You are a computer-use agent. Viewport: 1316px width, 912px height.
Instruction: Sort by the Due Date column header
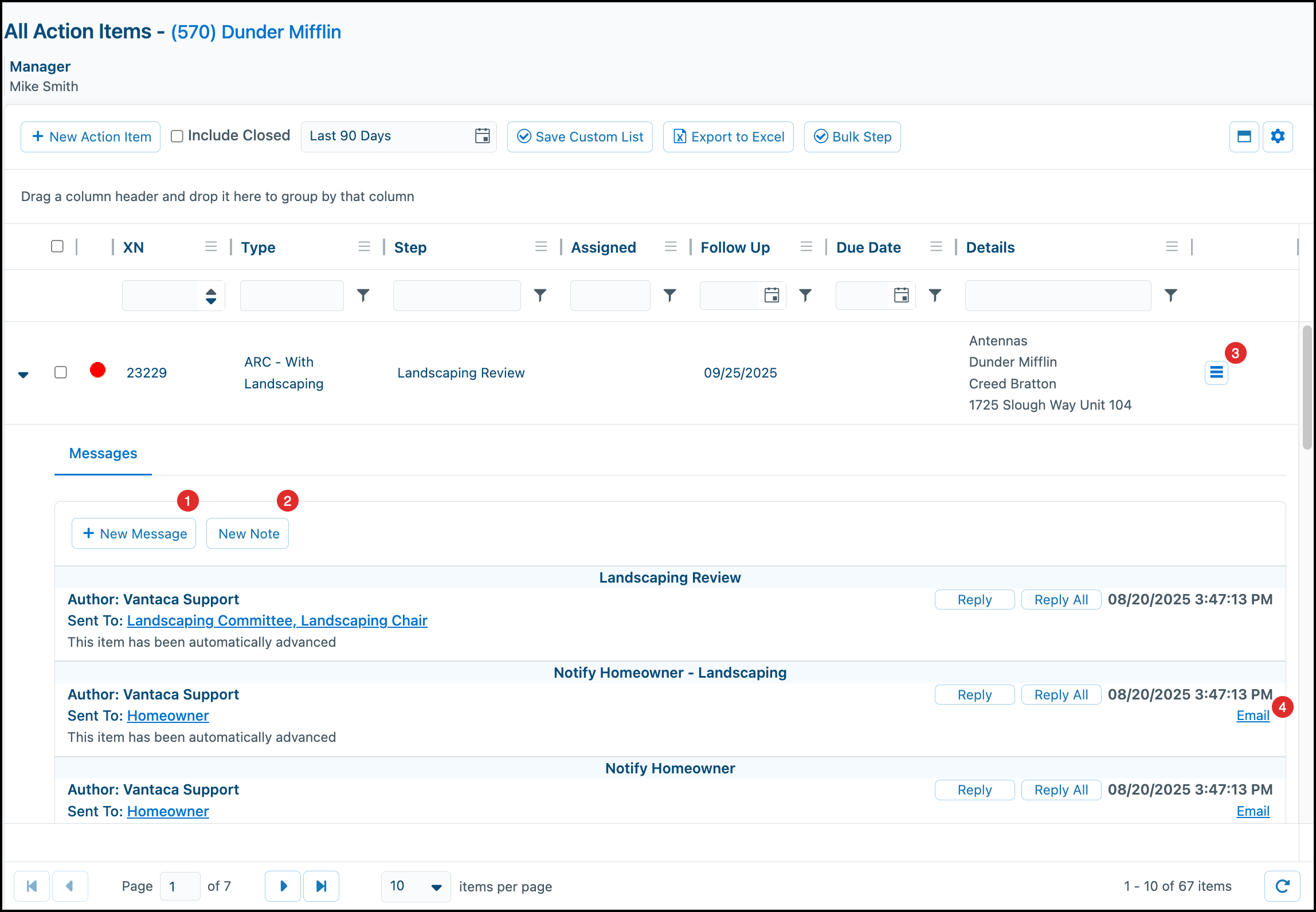coord(868,247)
